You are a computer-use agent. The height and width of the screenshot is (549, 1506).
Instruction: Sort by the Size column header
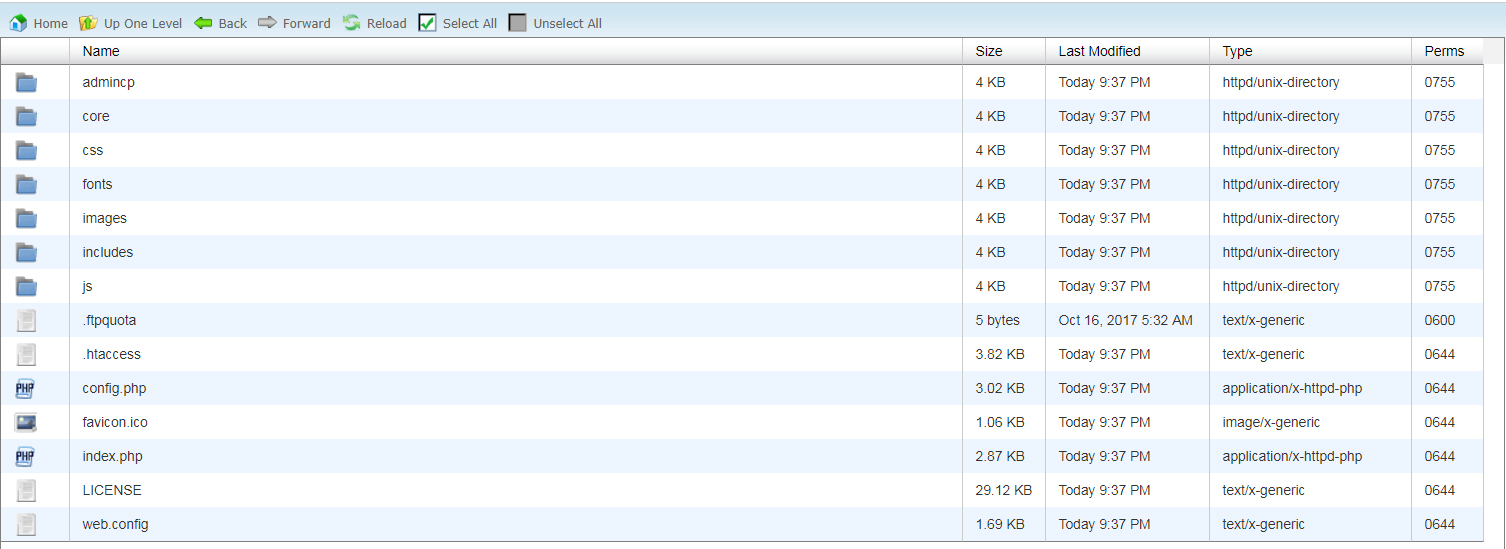pos(1004,51)
